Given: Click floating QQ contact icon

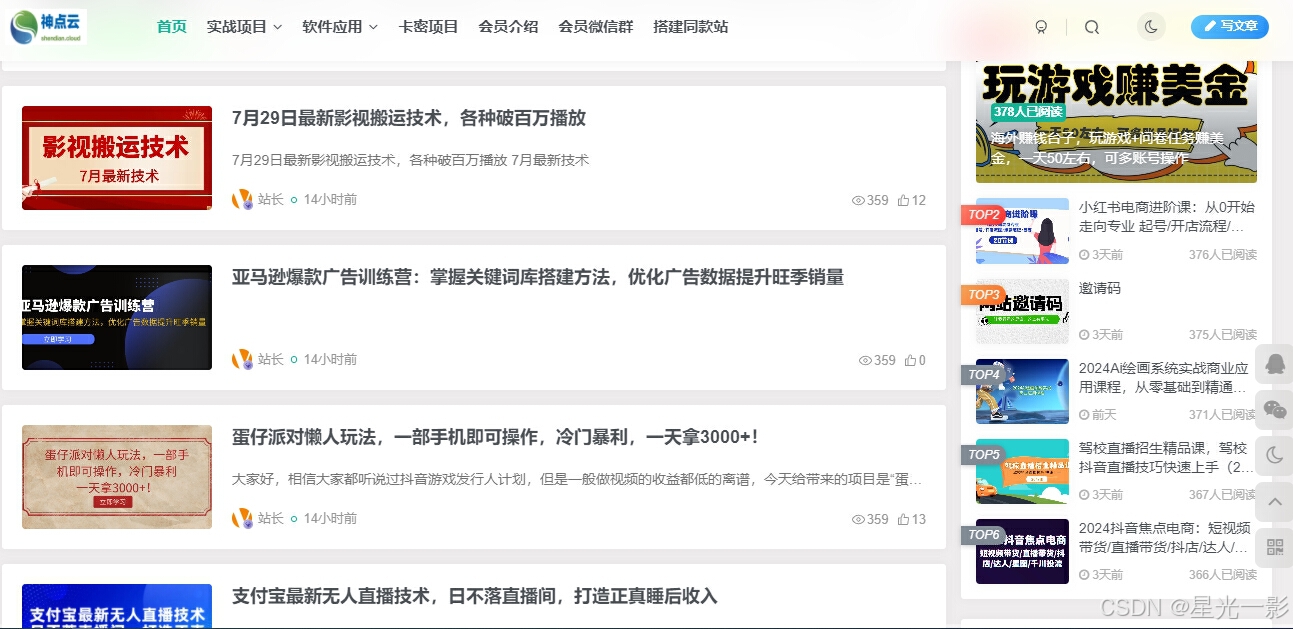Looking at the screenshot, I should (x=1274, y=364).
